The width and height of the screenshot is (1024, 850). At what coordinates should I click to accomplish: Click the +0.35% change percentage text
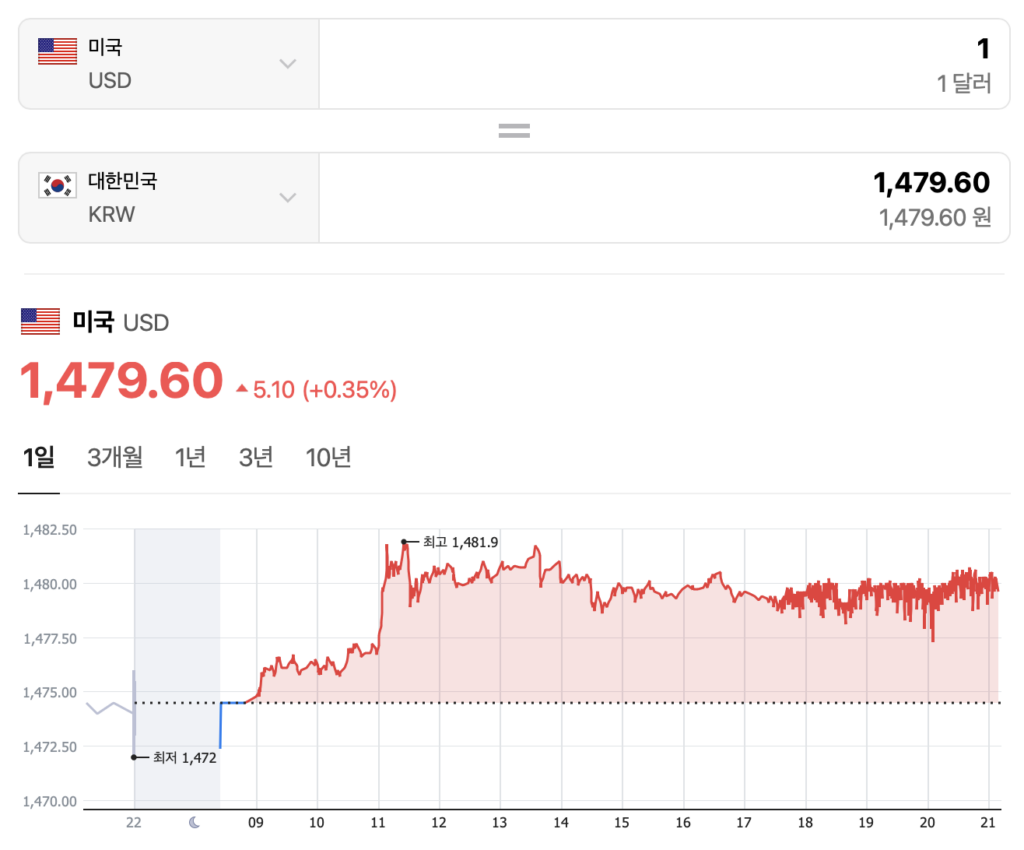tap(352, 389)
